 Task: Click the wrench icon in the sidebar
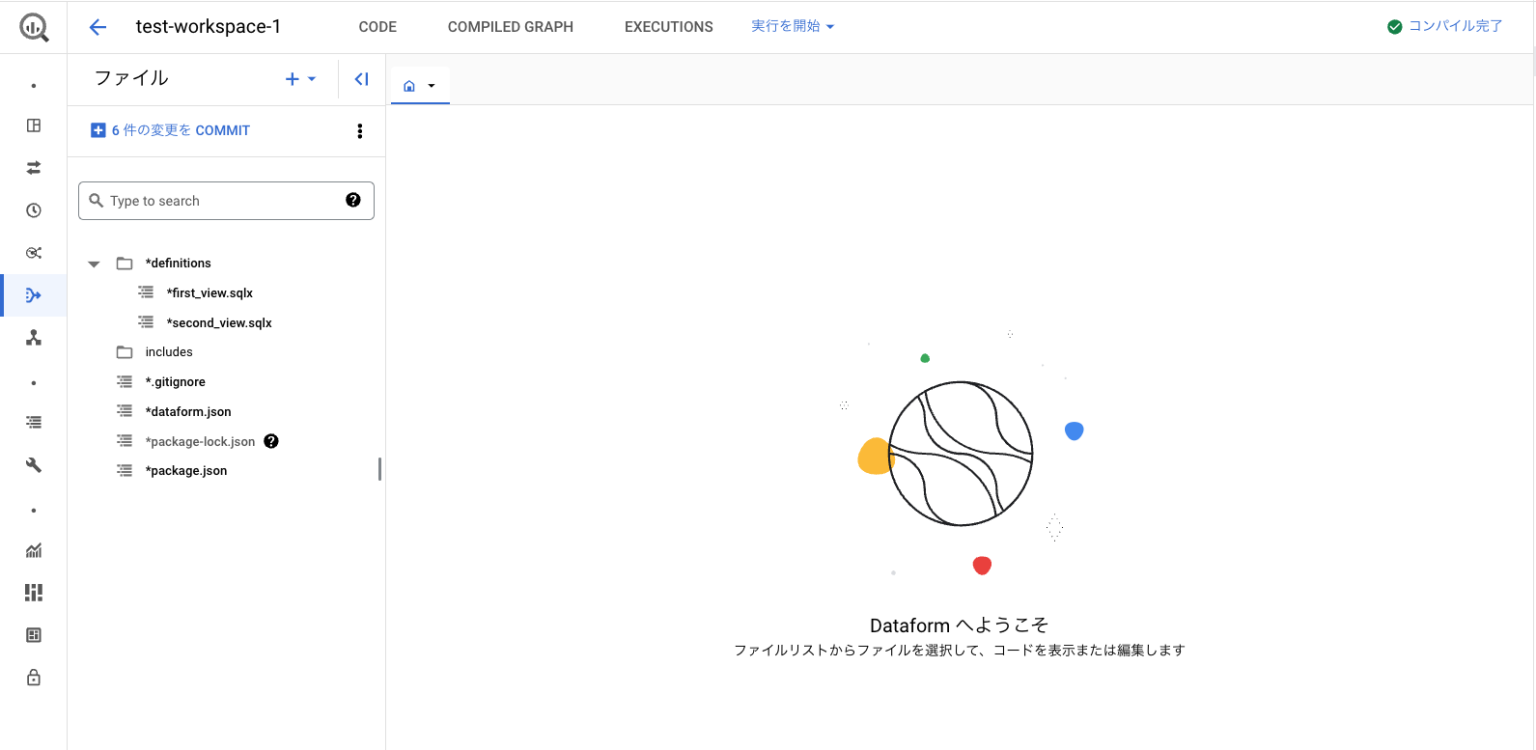coord(33,465)
